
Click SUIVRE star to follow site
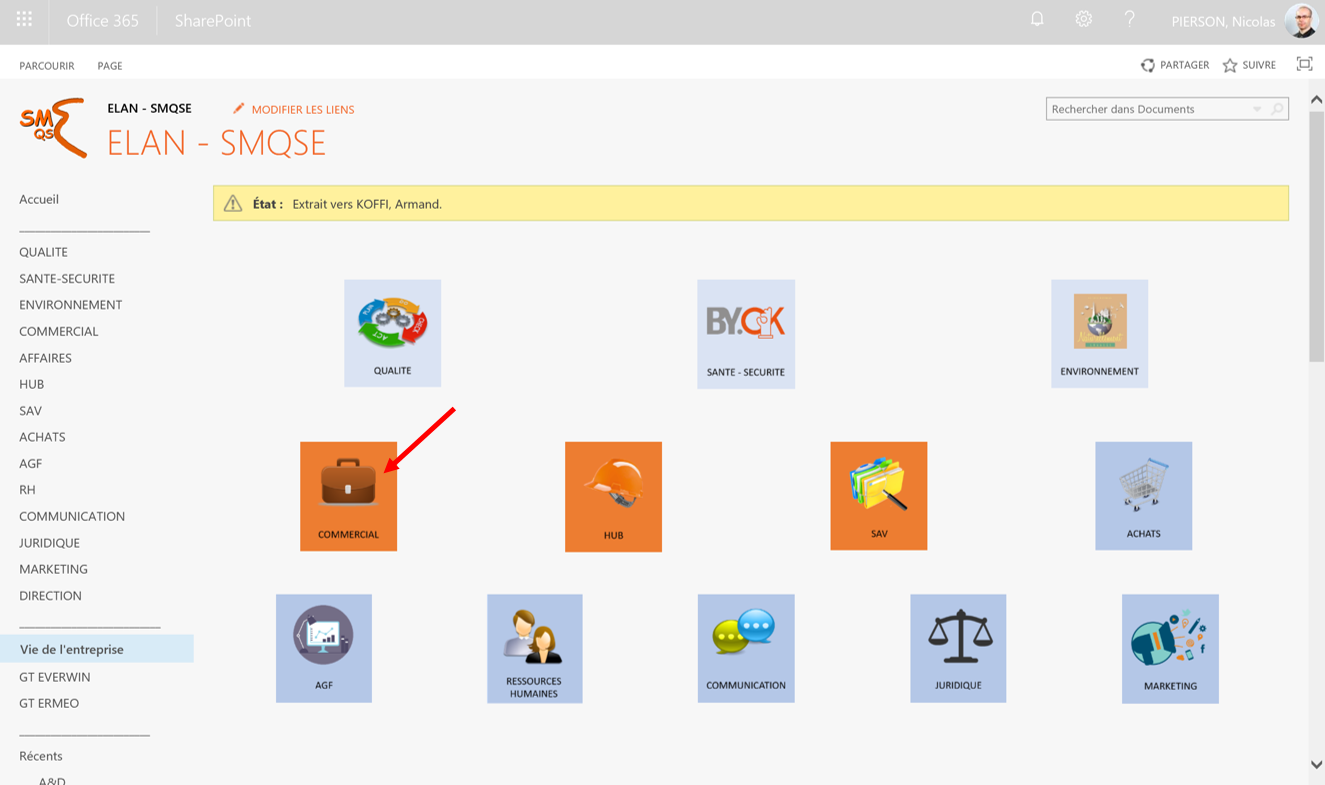pos(1249,65)
